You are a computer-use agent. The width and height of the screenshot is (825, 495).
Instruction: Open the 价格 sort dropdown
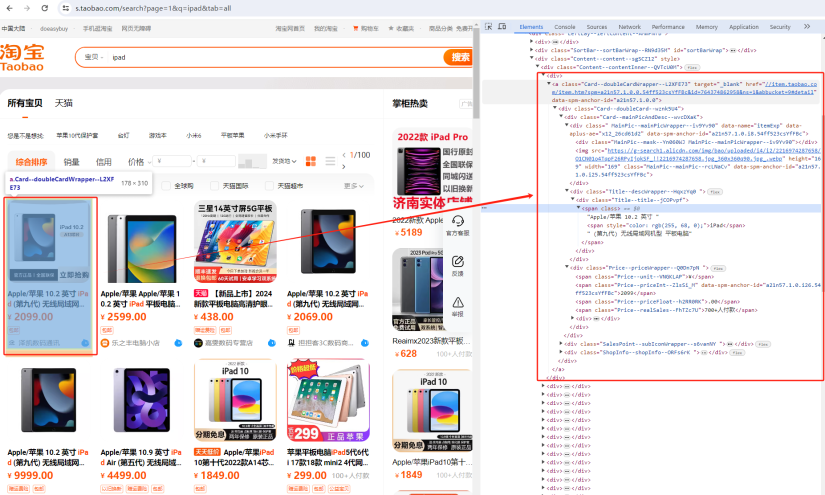tap(139, 161)
